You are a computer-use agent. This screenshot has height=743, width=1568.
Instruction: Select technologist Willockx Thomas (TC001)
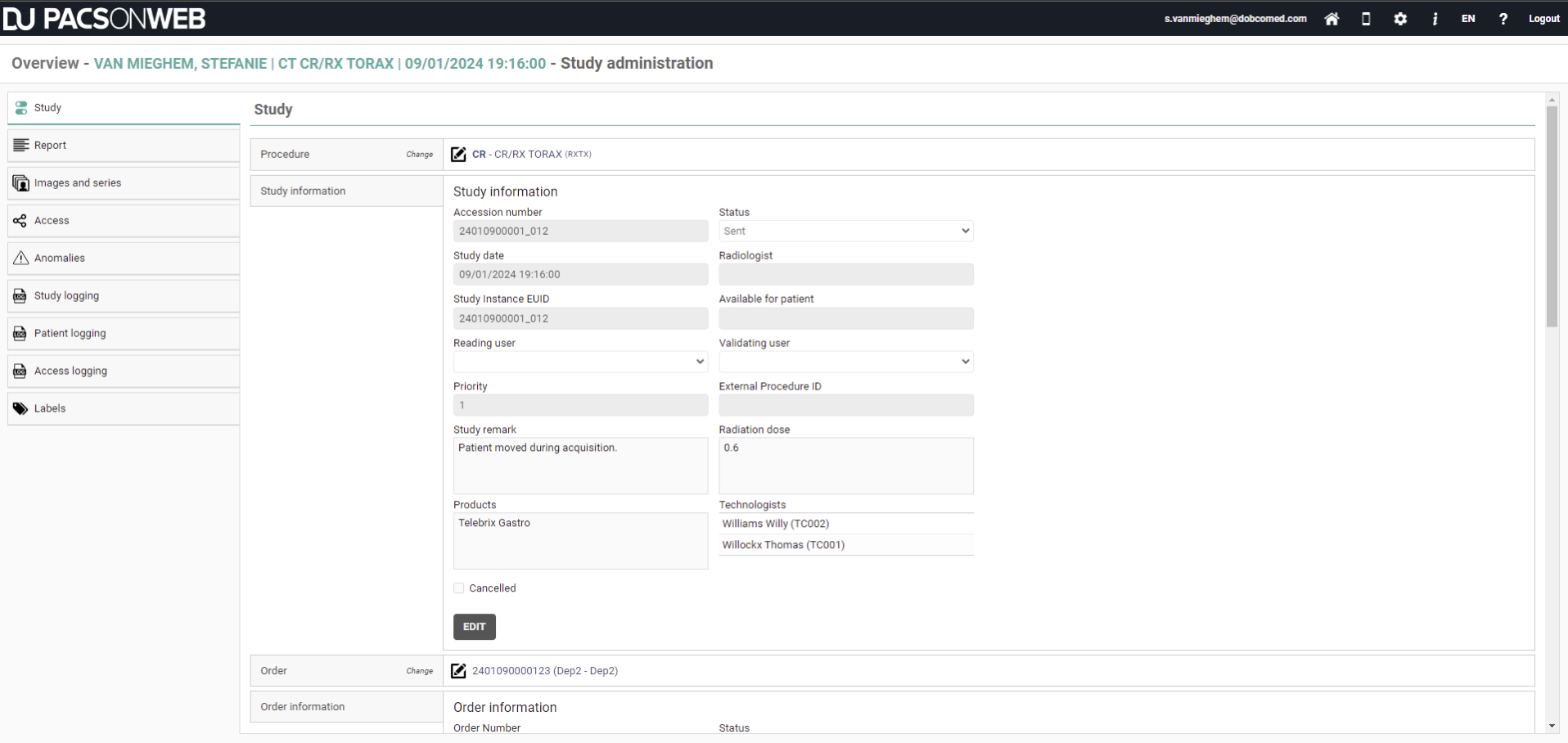846,545
